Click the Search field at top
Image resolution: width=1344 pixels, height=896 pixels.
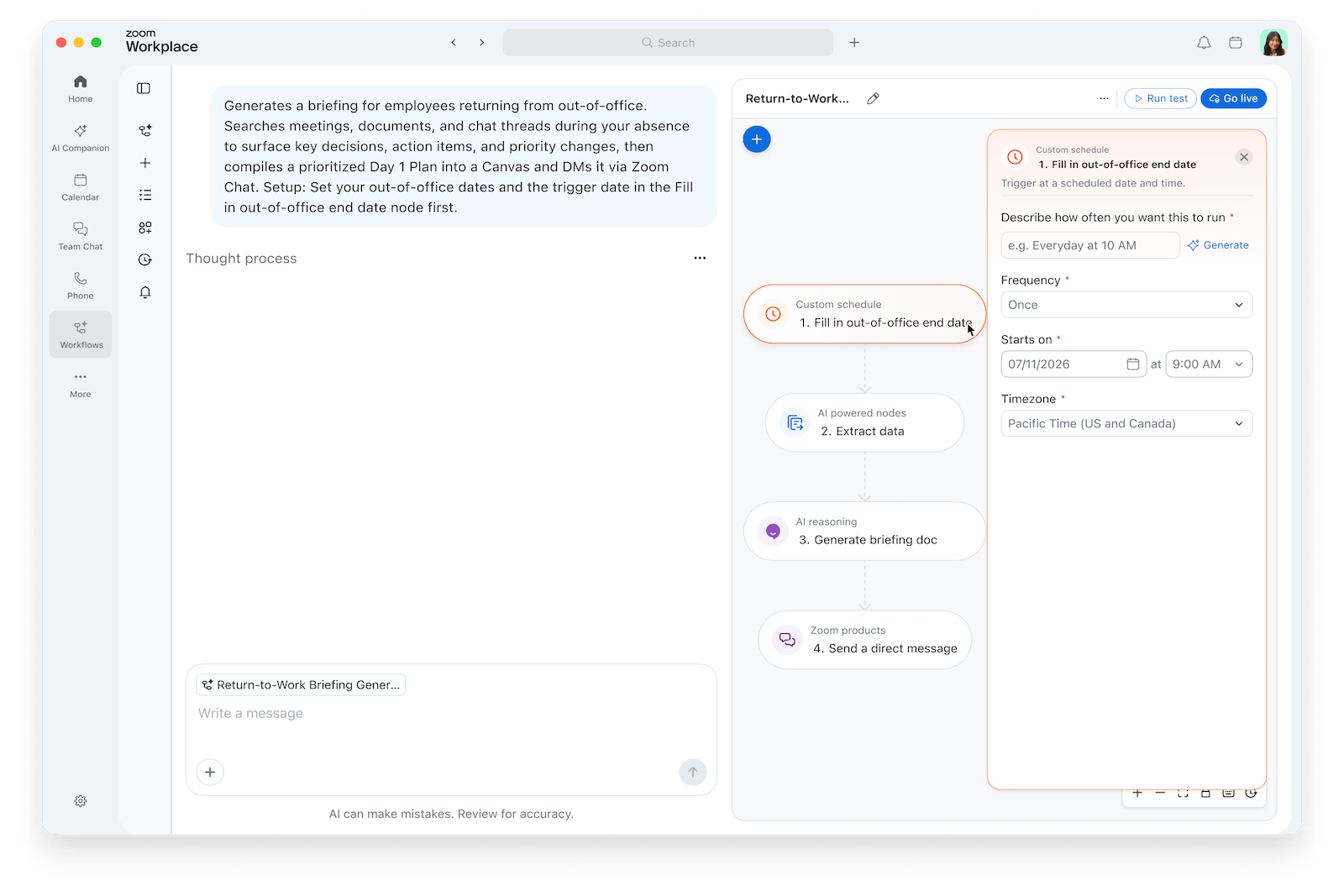[668, 42]
